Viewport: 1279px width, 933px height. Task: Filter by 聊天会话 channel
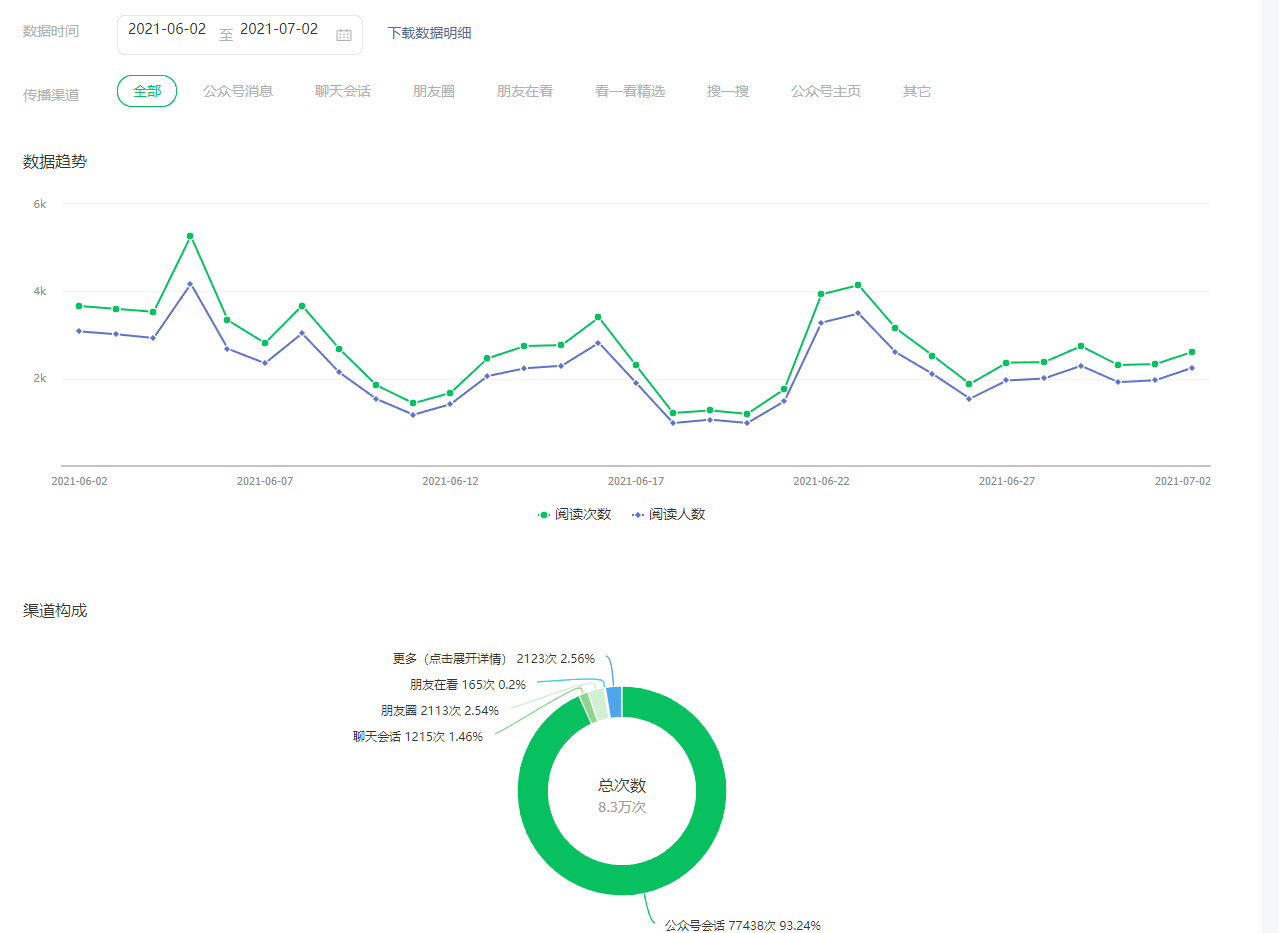click(x=343, y=91)
